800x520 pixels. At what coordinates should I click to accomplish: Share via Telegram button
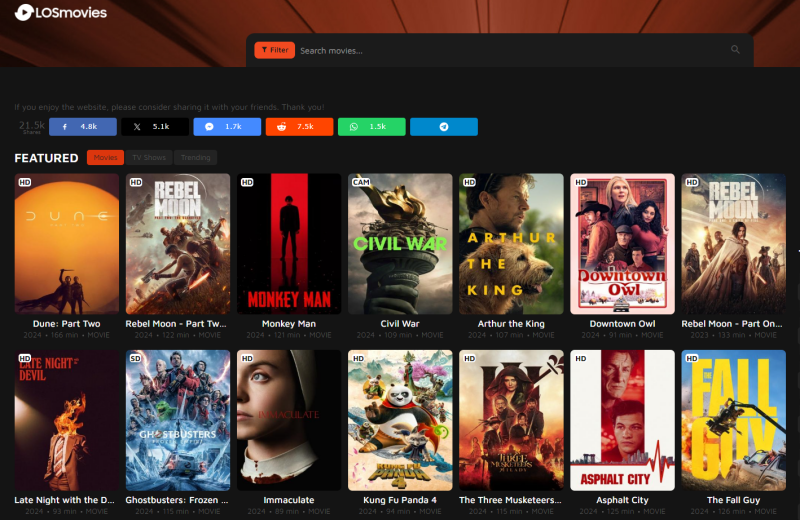point(444,127)
